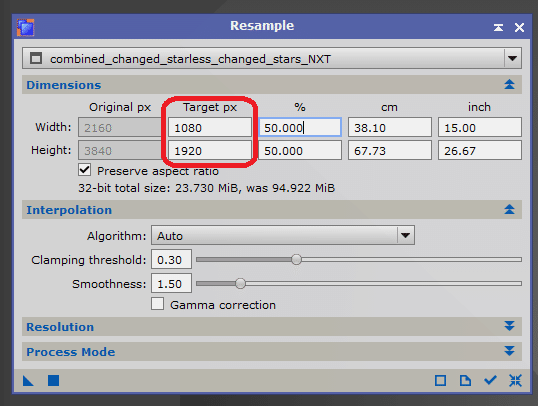Click the Browse Documentation icon
The height and width of the screenshot is (406, 538).
pyautogui.click(x=465, y=380)
